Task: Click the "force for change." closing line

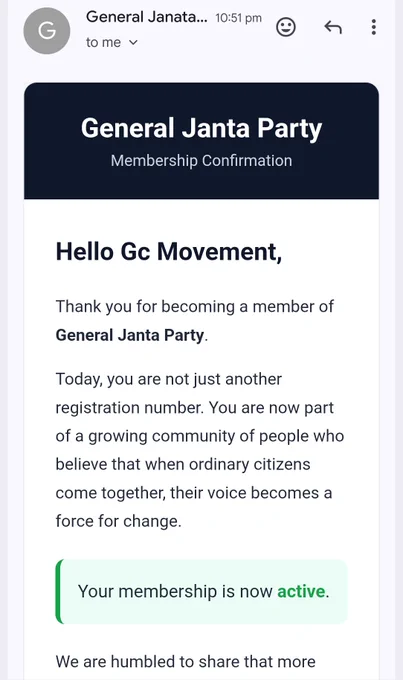Action: (118, 521)
